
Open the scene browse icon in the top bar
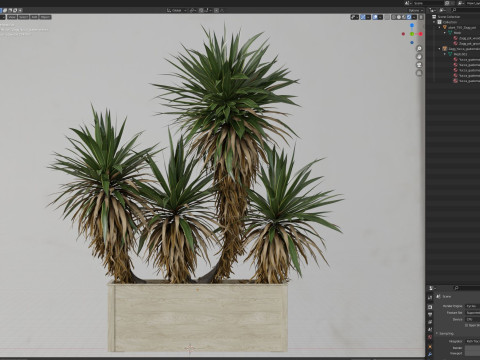[408, 3]
